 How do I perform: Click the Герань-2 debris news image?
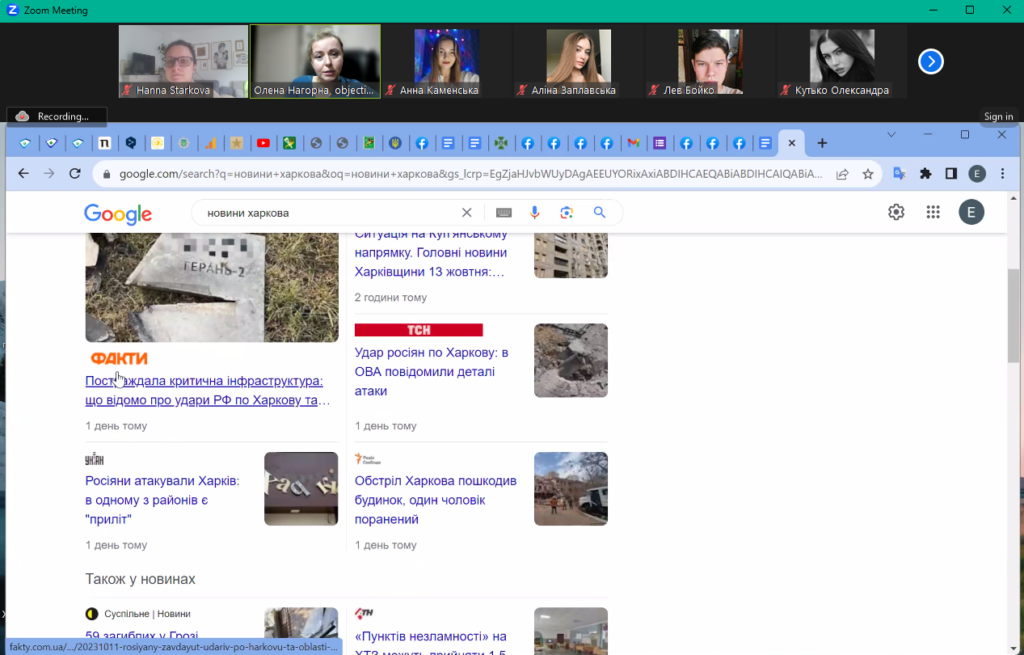[x=212, y=287]
